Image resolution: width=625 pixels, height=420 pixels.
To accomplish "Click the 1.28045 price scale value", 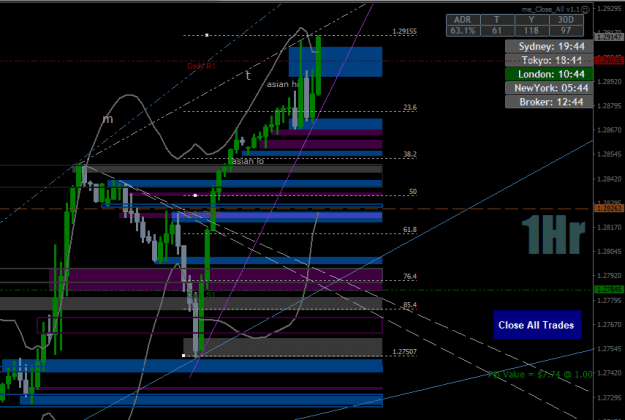I will pos(610,251).
